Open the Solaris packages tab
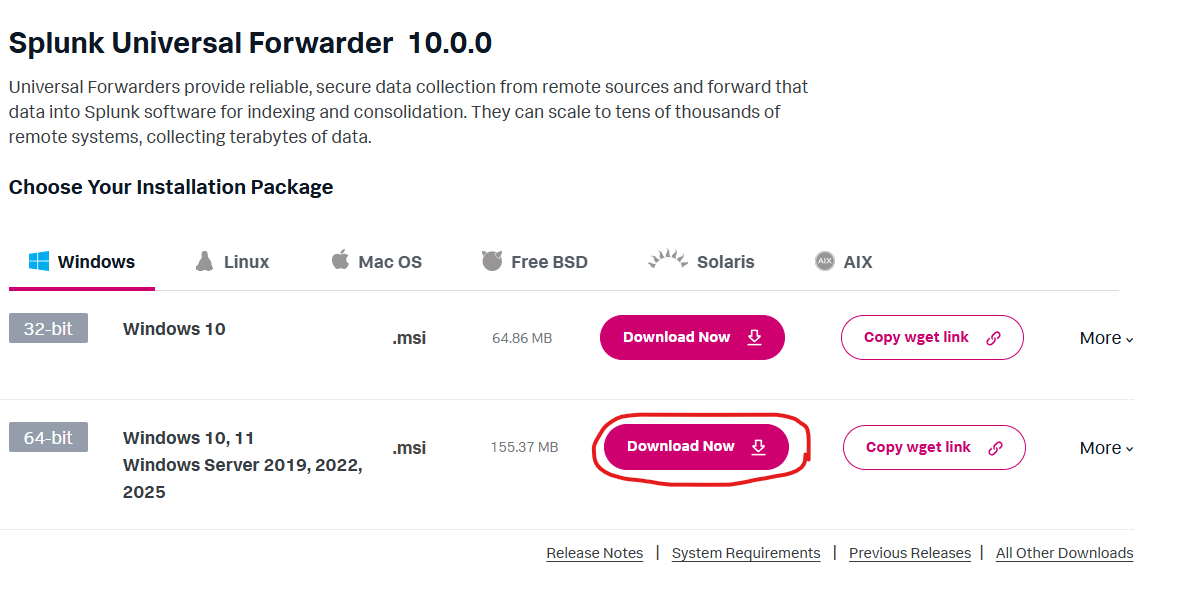Viewport: 1185px width, 592px height. (x=701, y=262)
